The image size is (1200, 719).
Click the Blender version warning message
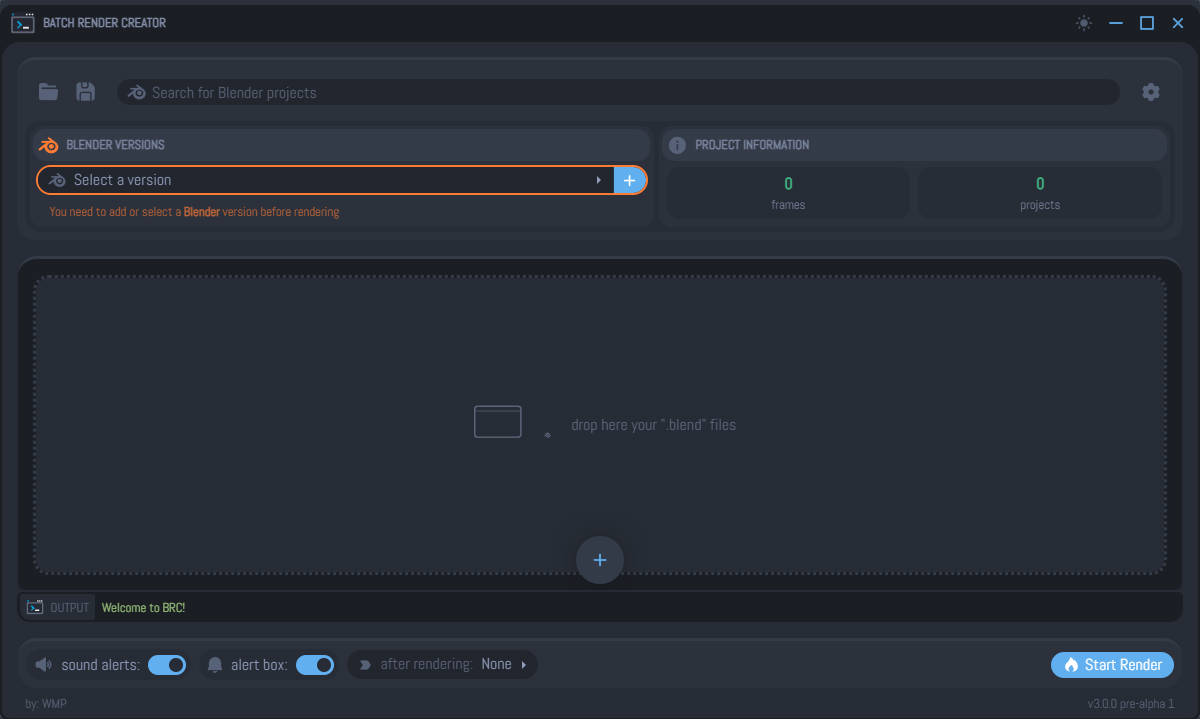click(194, 212)
